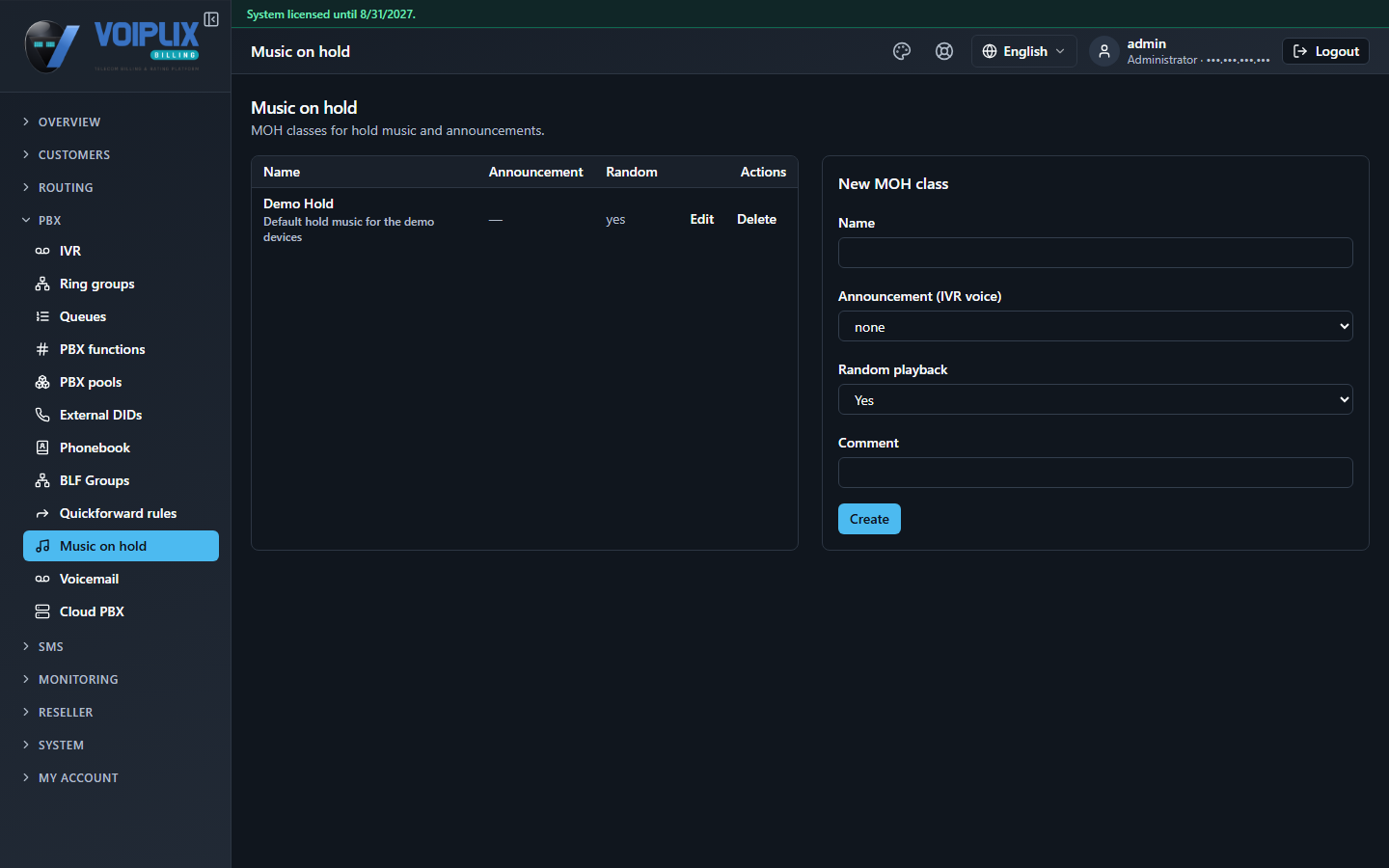Click the 'yes' random value cell
This screenshot has width=1389, height=868.
(x=615, y=220)
